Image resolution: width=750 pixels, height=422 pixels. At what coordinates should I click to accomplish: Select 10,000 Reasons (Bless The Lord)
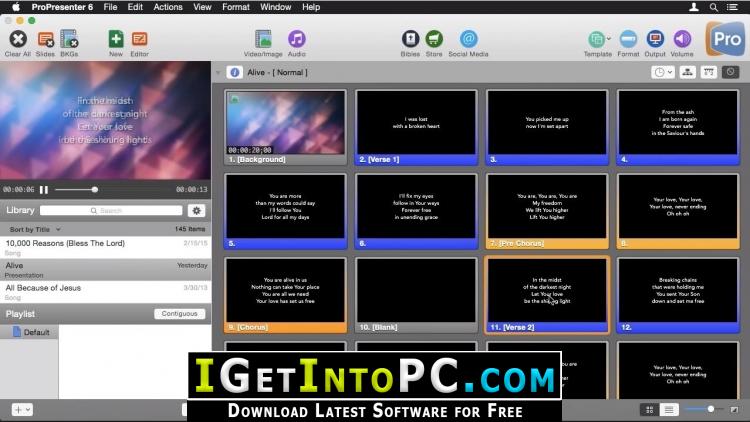click(x=105, y=247)
